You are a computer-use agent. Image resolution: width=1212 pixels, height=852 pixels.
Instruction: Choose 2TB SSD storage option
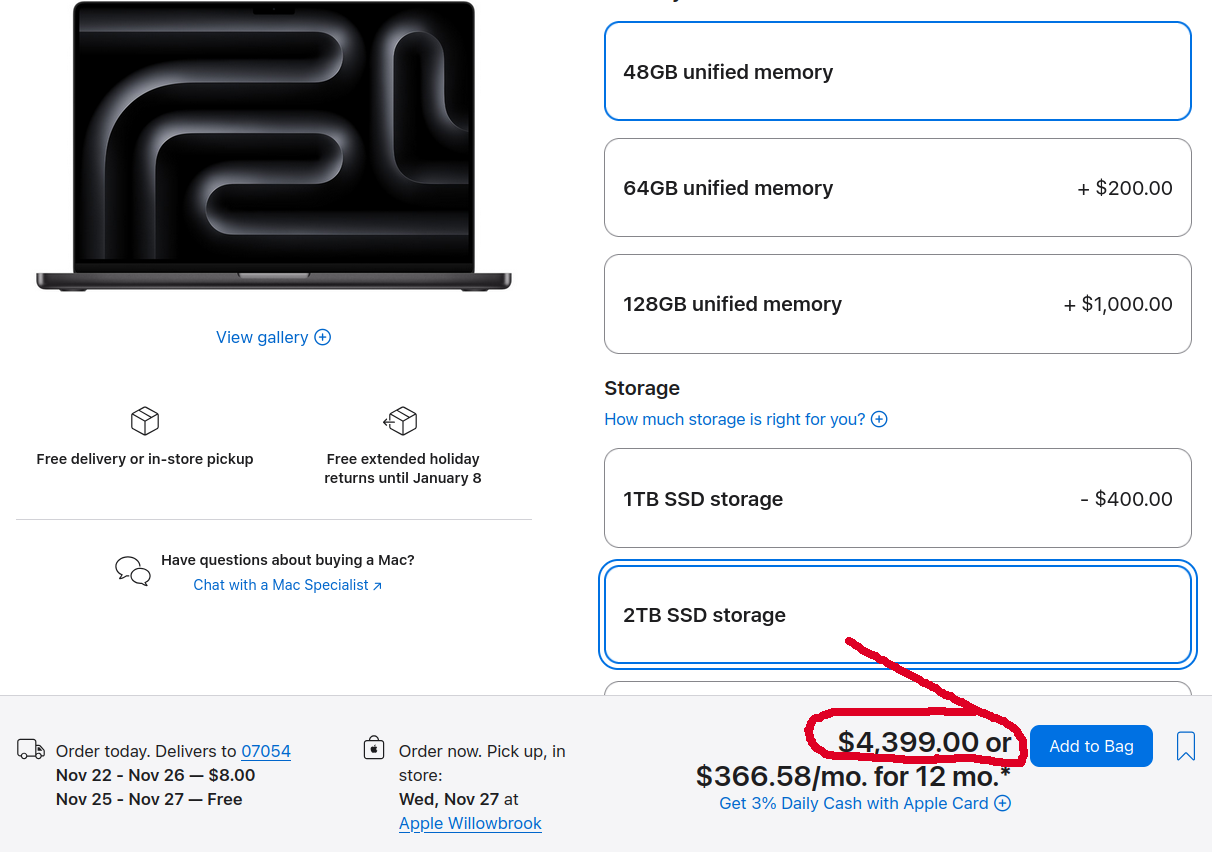click(x=897, y=614)
